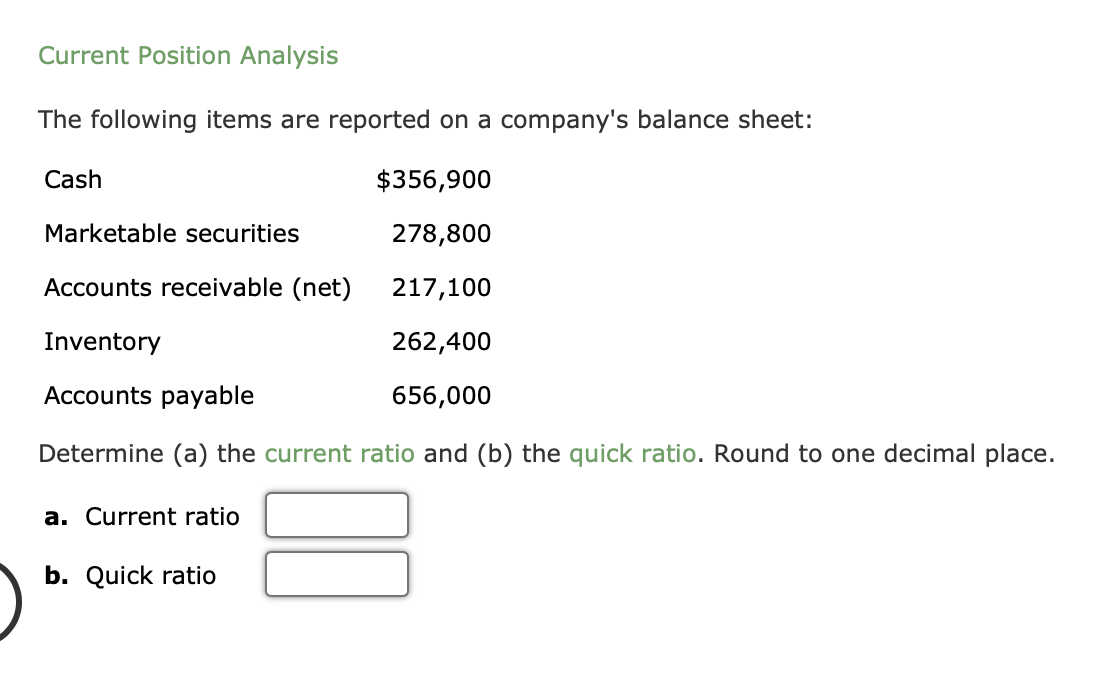This screenshot has width=1120, height=696.
Task: Select the Accounts receivable value 217,100
Action: coord(440,287)
